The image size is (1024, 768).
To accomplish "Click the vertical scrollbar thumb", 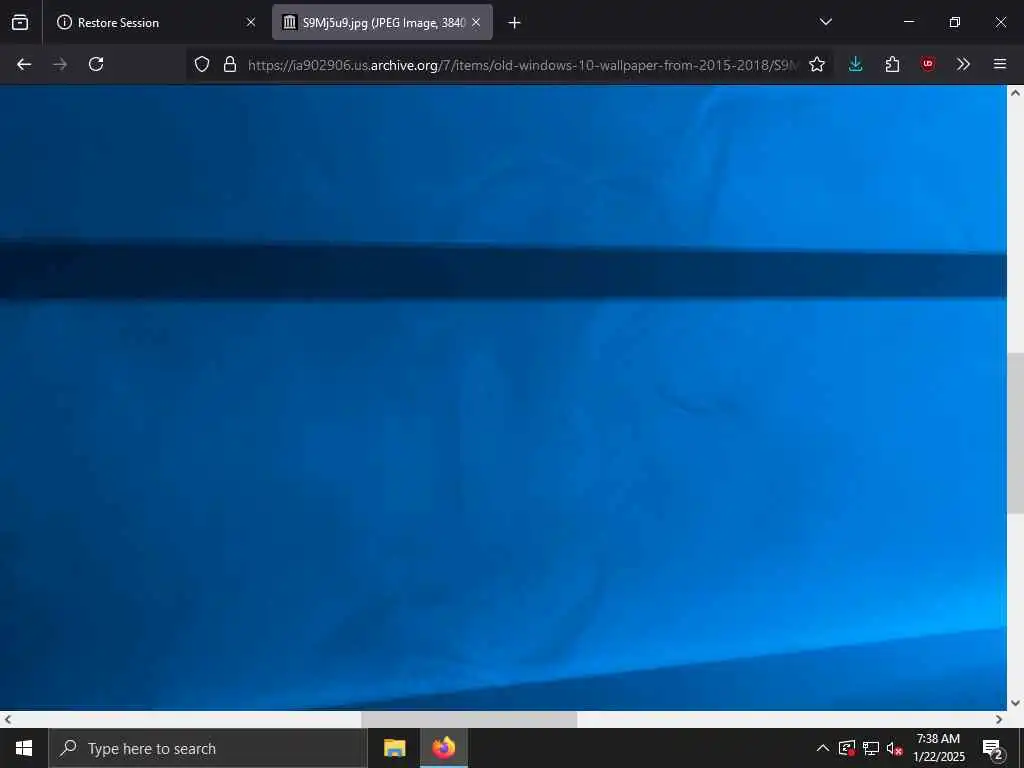I will tap(1016, 434).
